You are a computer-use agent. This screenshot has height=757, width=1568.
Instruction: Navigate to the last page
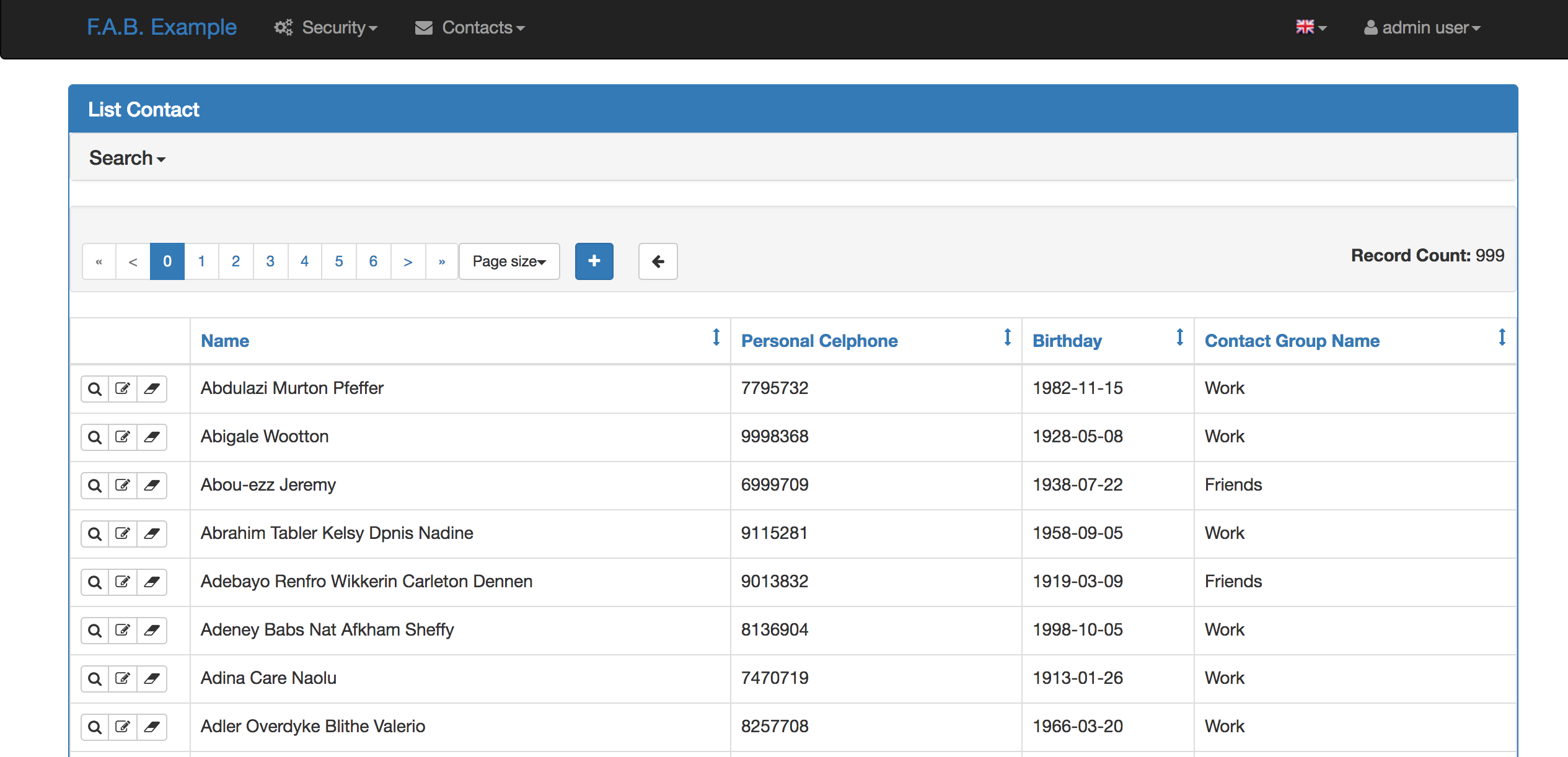442,262
